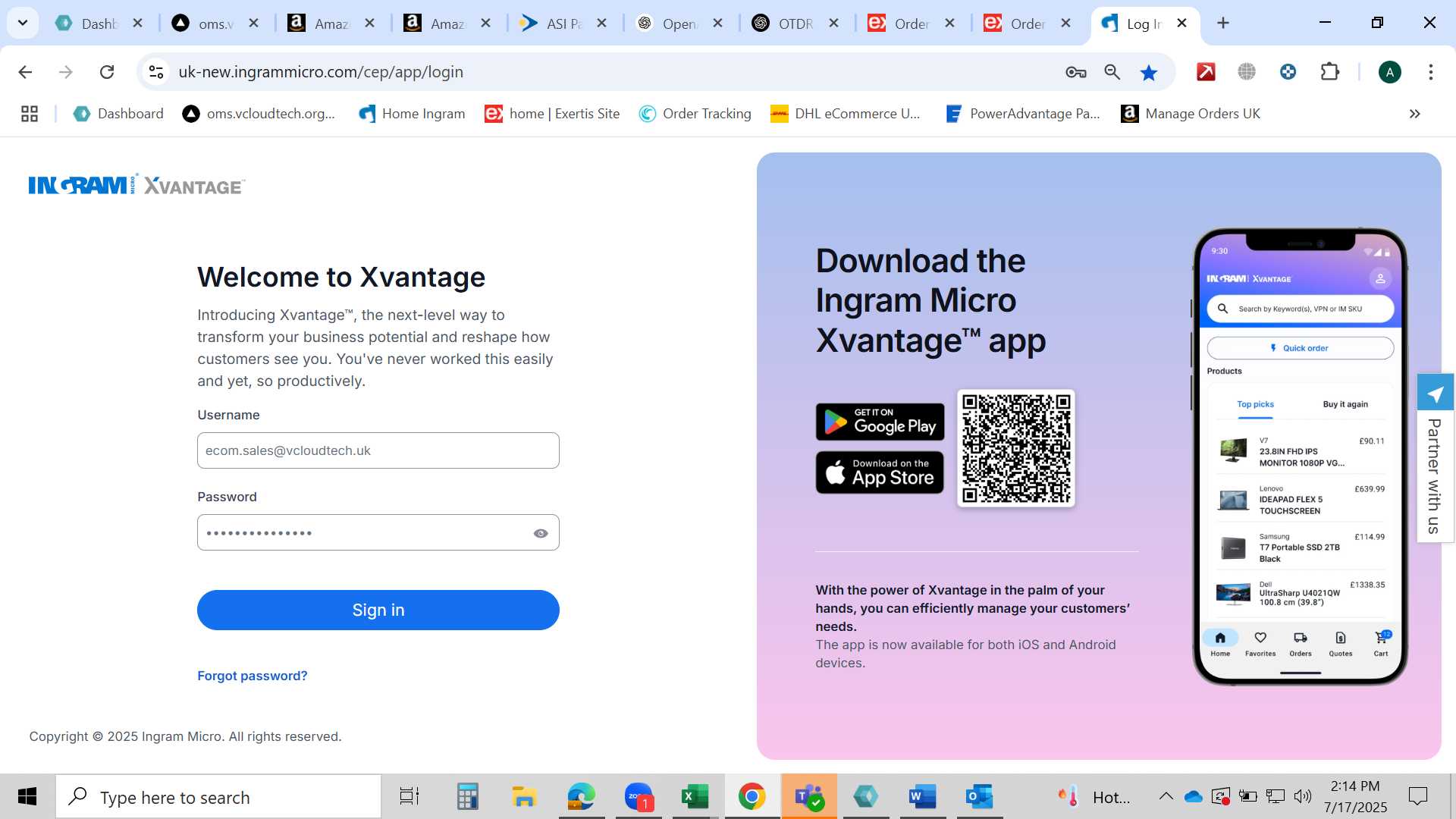Open the oms.vcloudtech.org bookmark
Screen dimensions: 1456x819
point(259,114)
